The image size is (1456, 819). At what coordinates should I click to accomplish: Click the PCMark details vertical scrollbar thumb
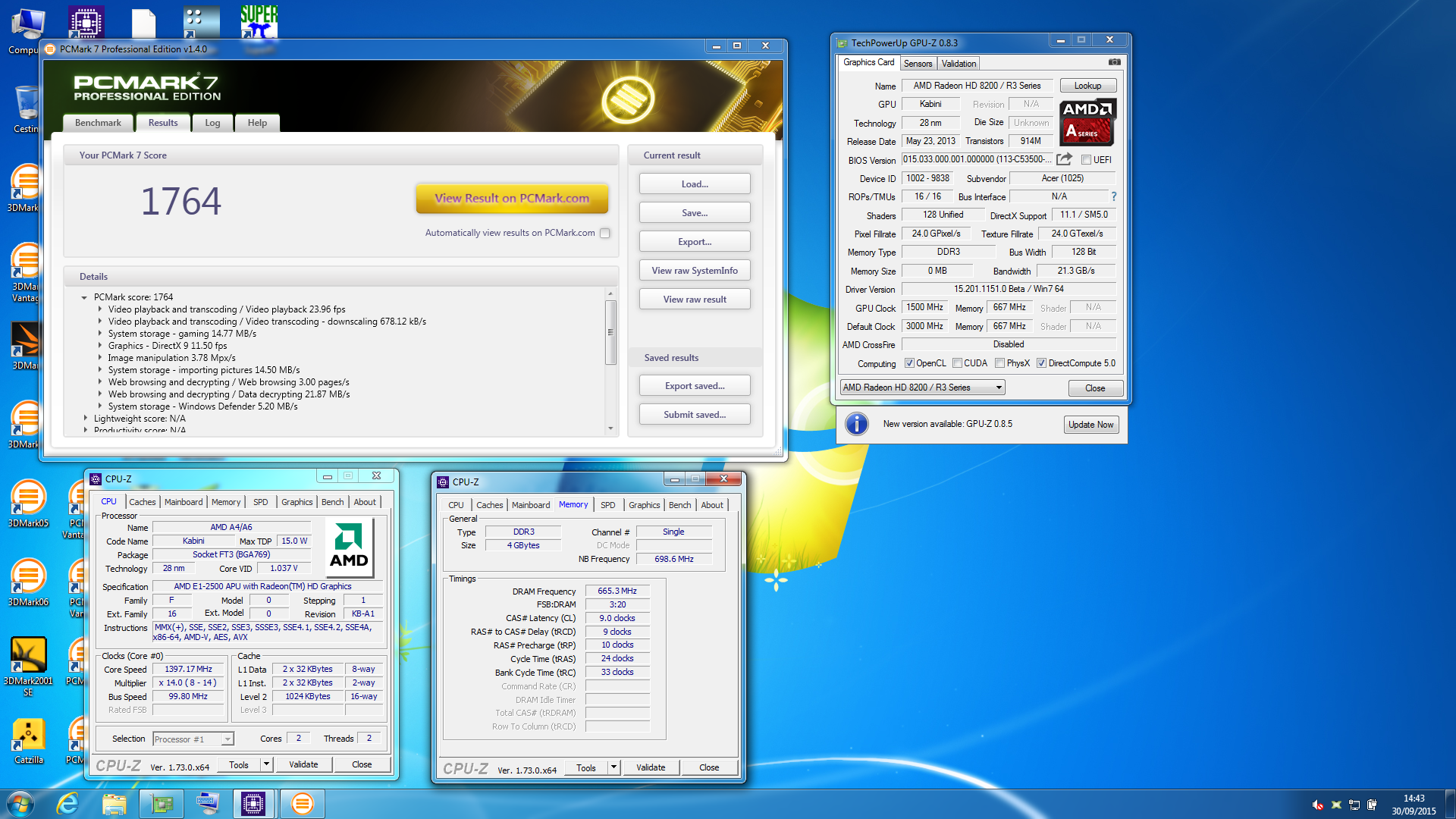pyautogui.click(x=610, y=332)
